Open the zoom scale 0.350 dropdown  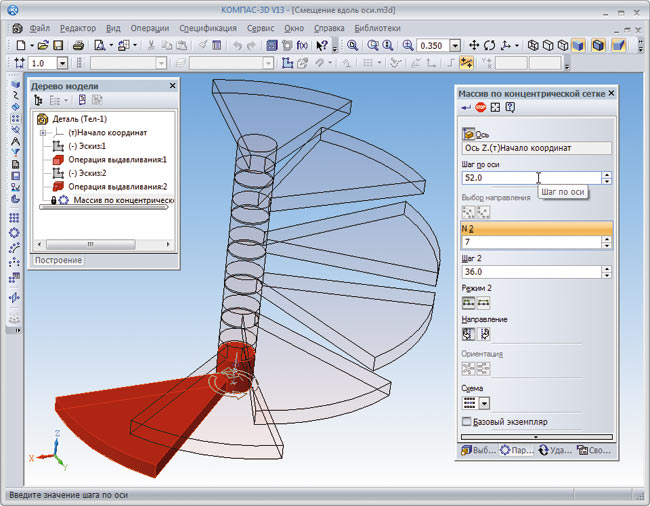[455, 46]
